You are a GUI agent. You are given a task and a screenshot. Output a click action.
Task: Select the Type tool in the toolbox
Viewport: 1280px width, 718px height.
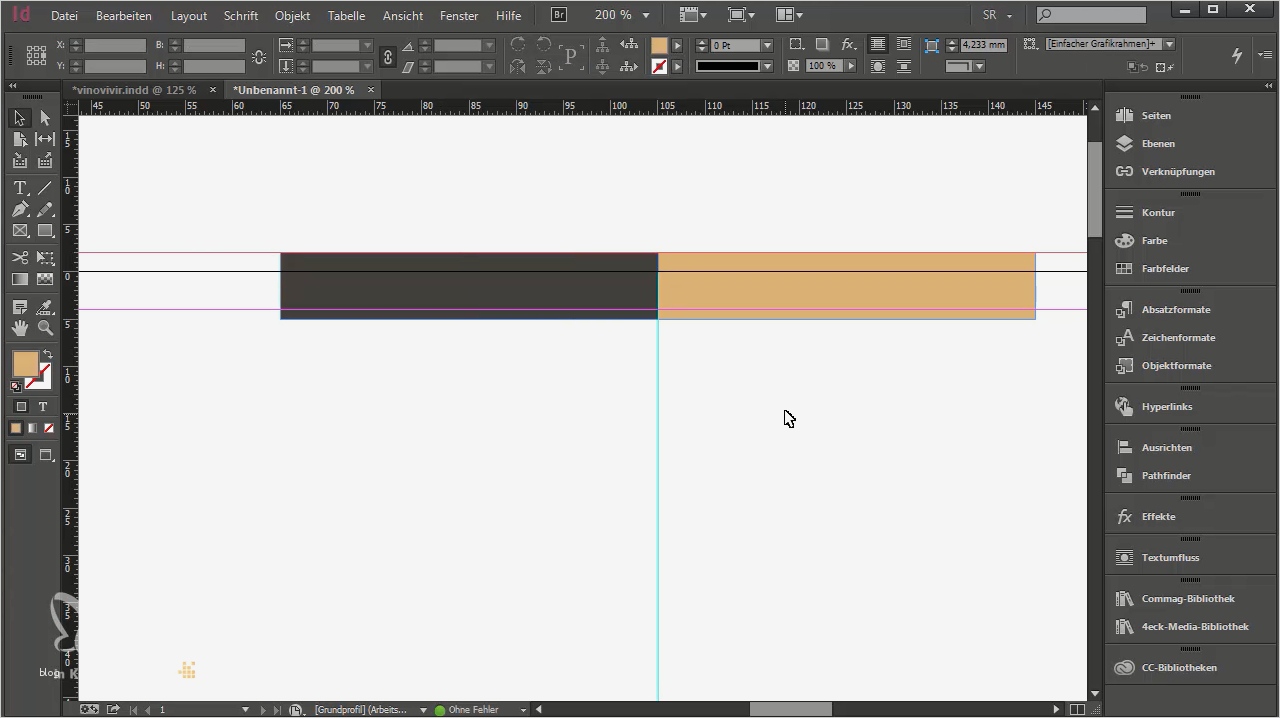(x=20, y=188)
